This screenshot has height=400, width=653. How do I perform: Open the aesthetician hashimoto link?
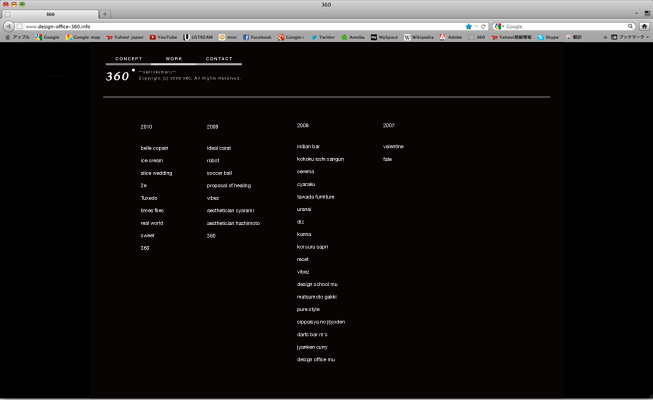(233, 223)
